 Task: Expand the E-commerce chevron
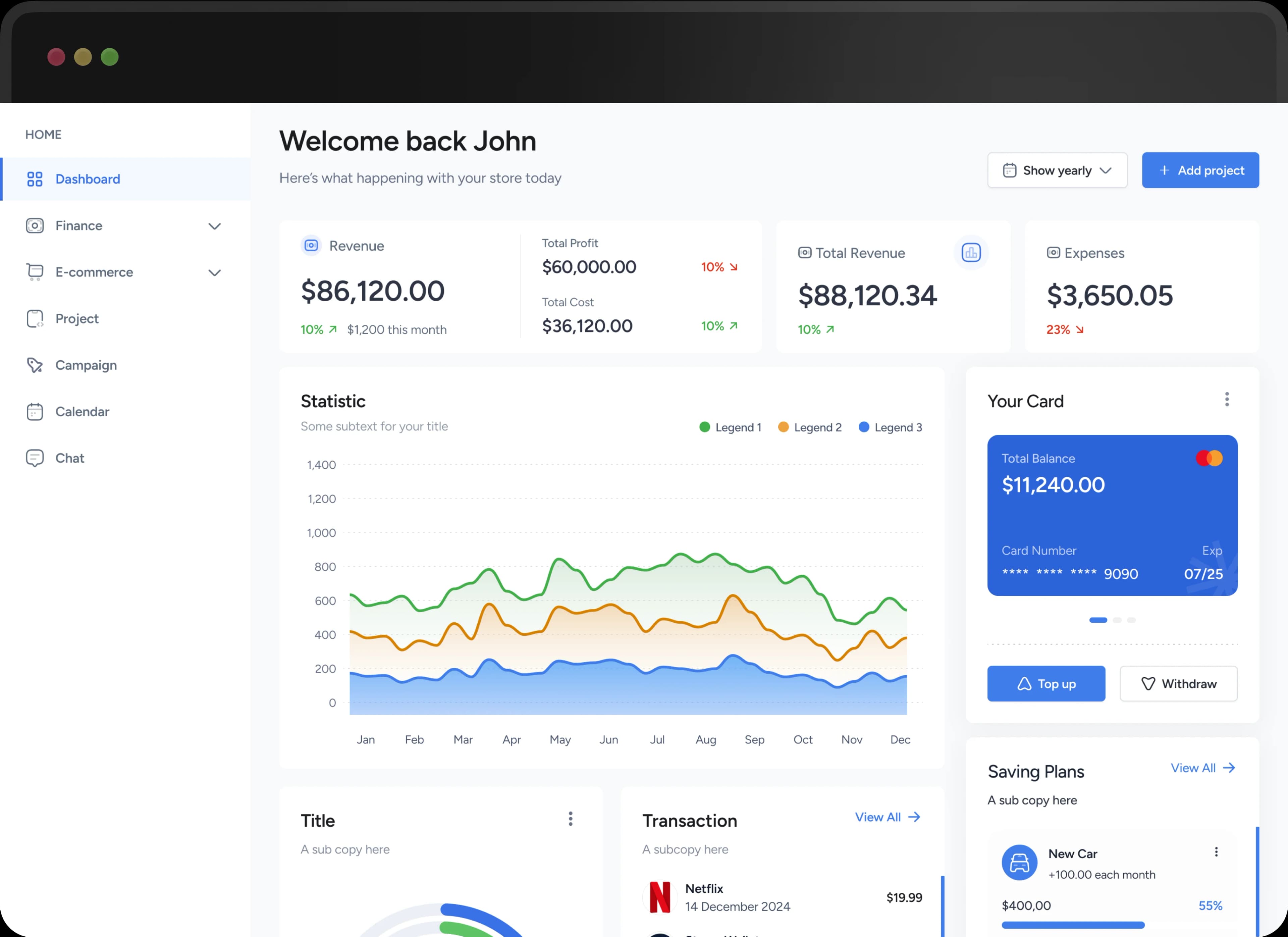click(214, 273)
